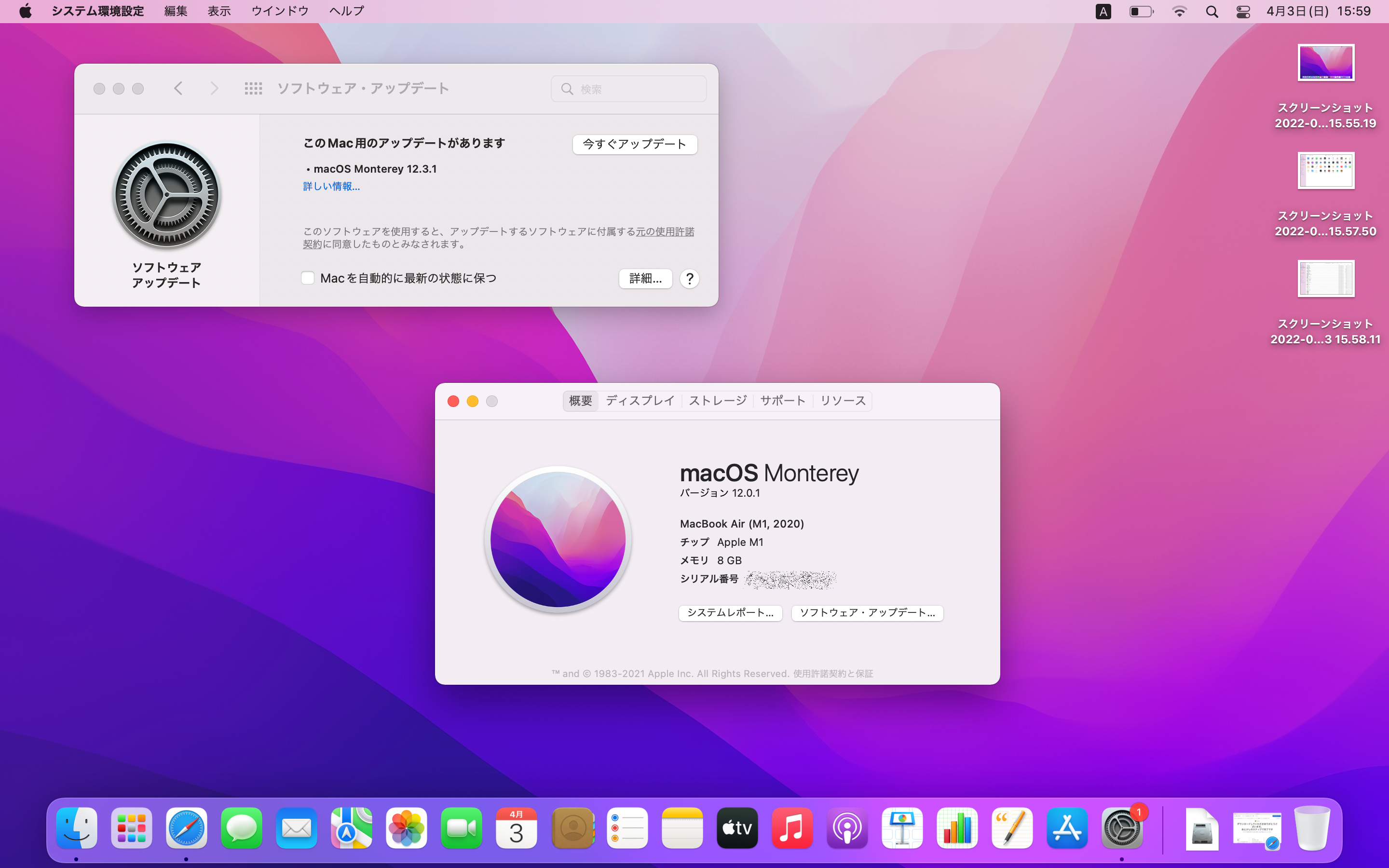
Task: Minimize the About This Mac window
Action: coord(472,401)
